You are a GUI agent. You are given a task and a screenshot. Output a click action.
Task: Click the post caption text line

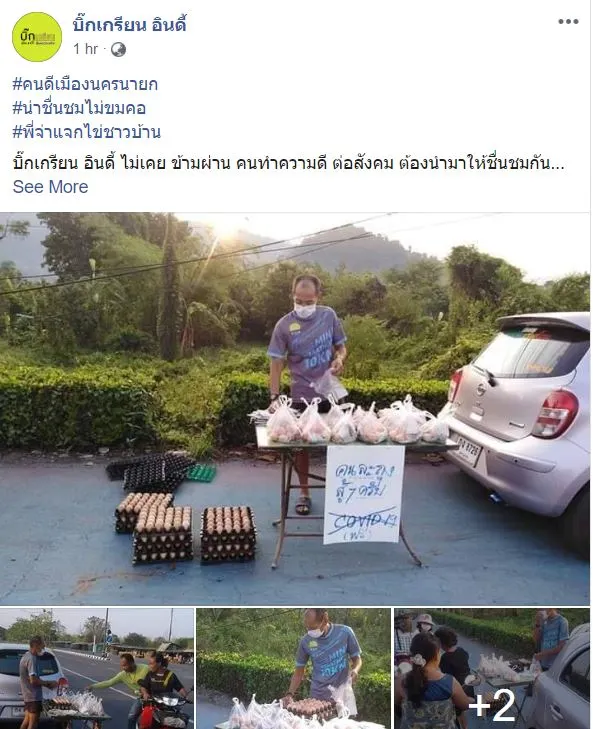(x=288, y=163)
